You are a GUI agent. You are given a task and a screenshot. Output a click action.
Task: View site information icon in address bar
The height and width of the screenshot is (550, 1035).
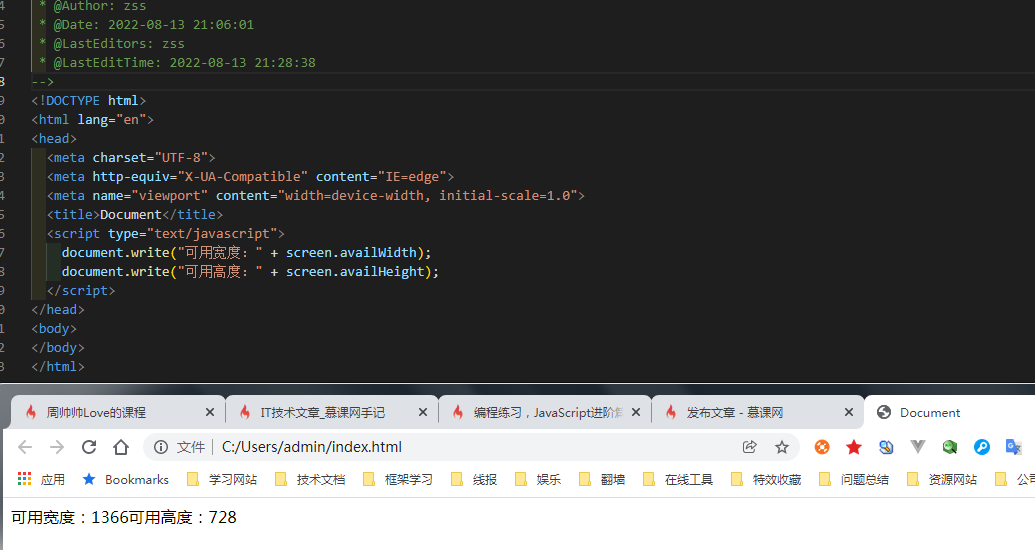pos(160,447)
